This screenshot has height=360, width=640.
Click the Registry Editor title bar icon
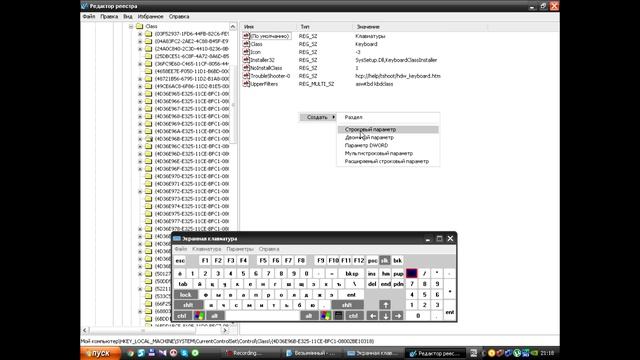click(x=84, y=6)
